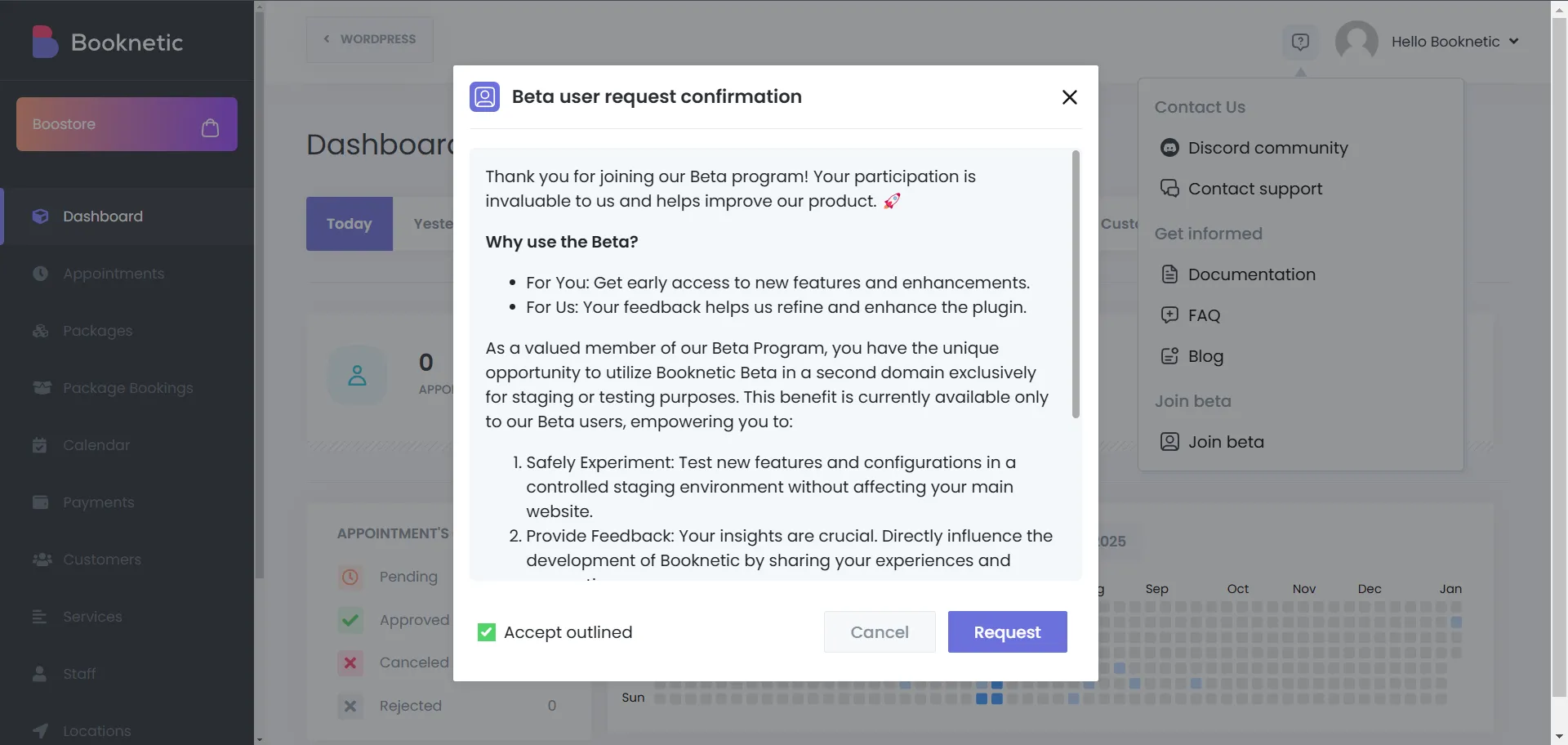The image size is (1568, 745).
Task: Click the Calendar icon in sidebar
Action: (x=39, y=445)
